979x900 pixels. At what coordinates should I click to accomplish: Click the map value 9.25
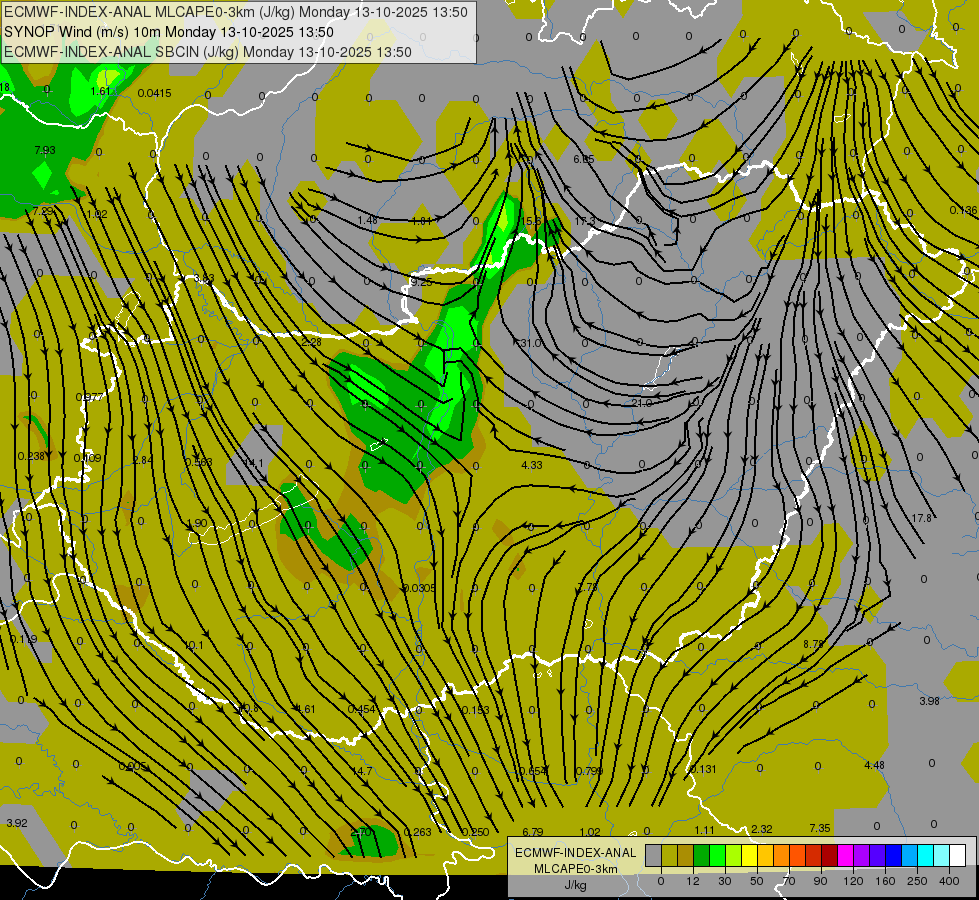coord(421,282)
